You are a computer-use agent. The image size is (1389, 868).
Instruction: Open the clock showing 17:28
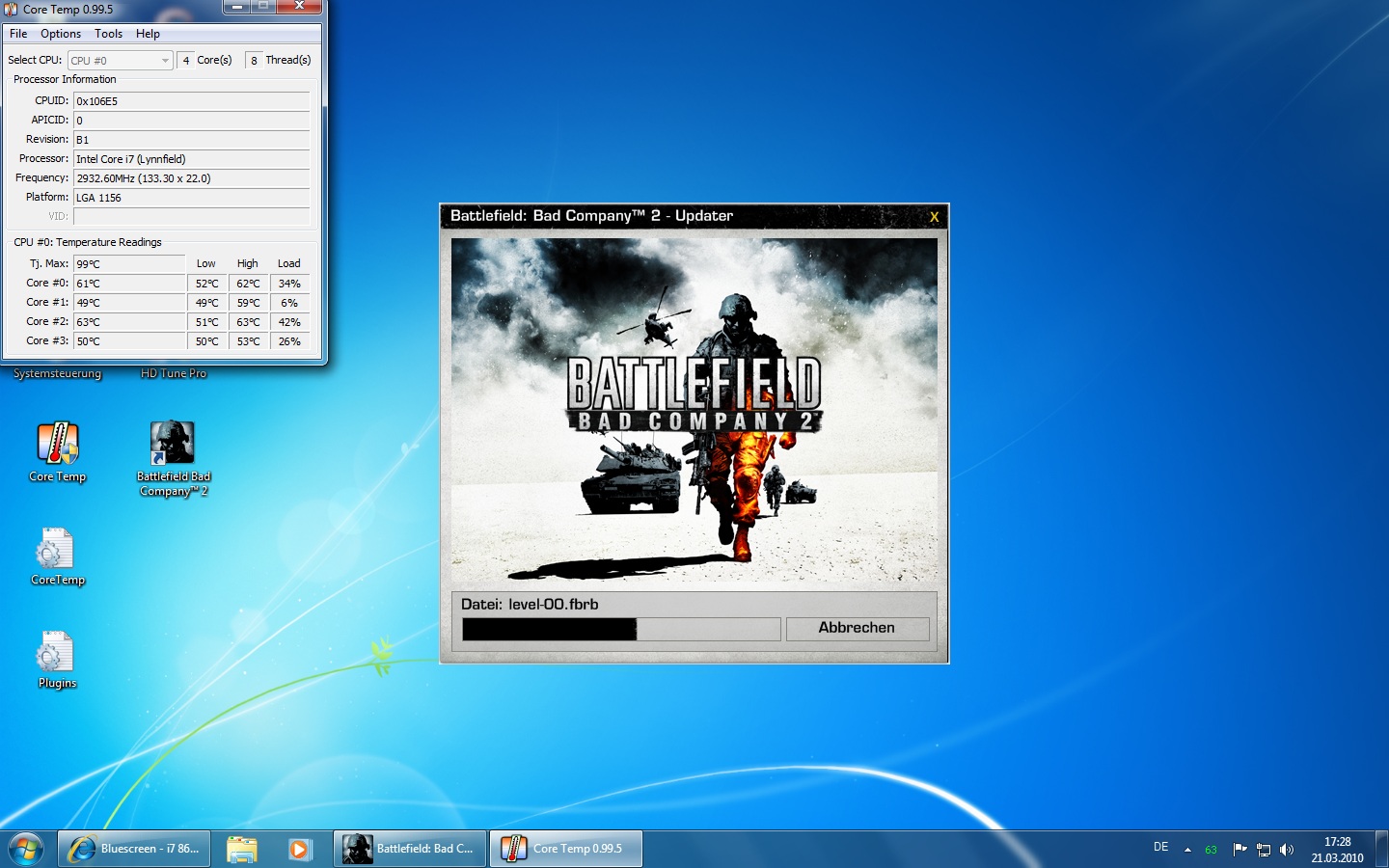click(x=1337, y=849)
